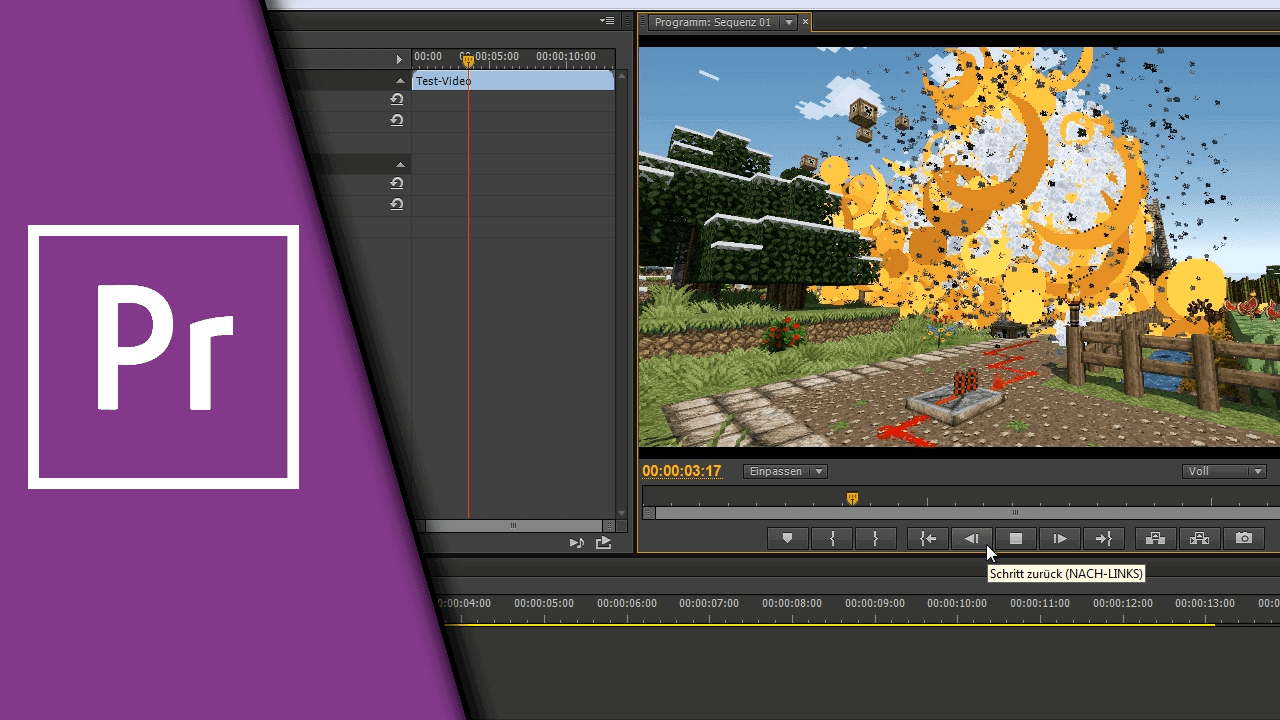
Task: Jump to Out point in Program monitor
Action: [x=1104, y=539]
